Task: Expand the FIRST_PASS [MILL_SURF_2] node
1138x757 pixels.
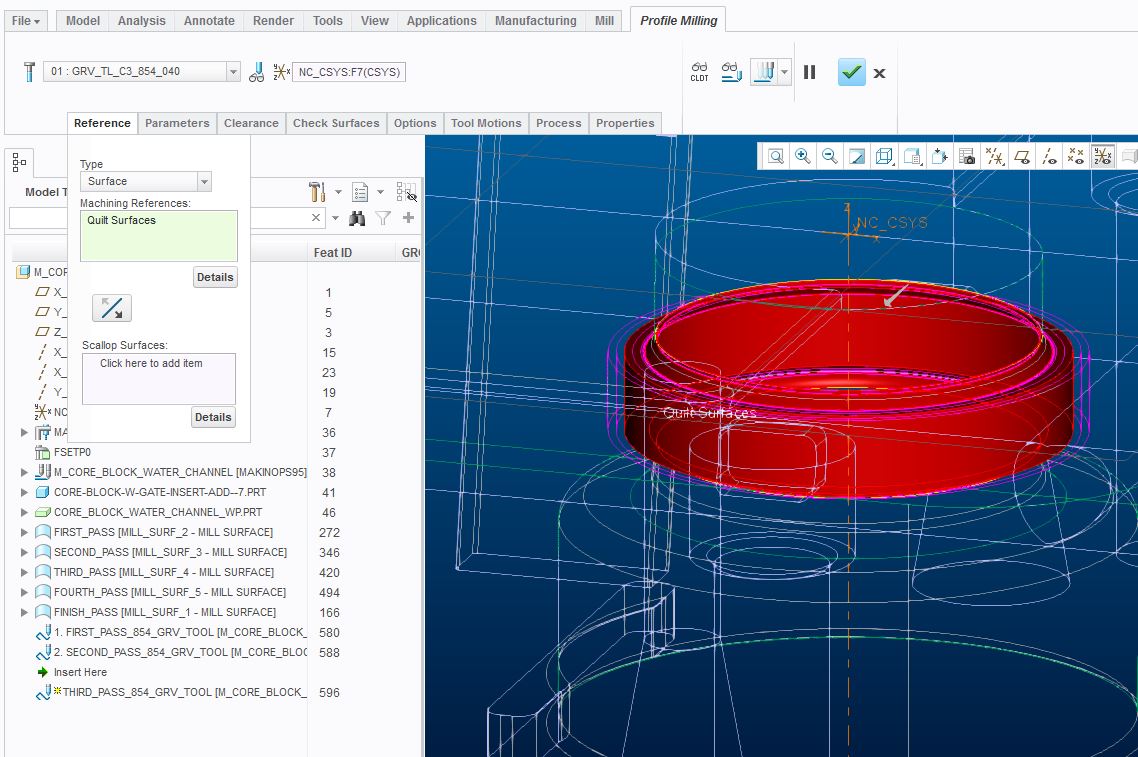Action: pos(24,532)
